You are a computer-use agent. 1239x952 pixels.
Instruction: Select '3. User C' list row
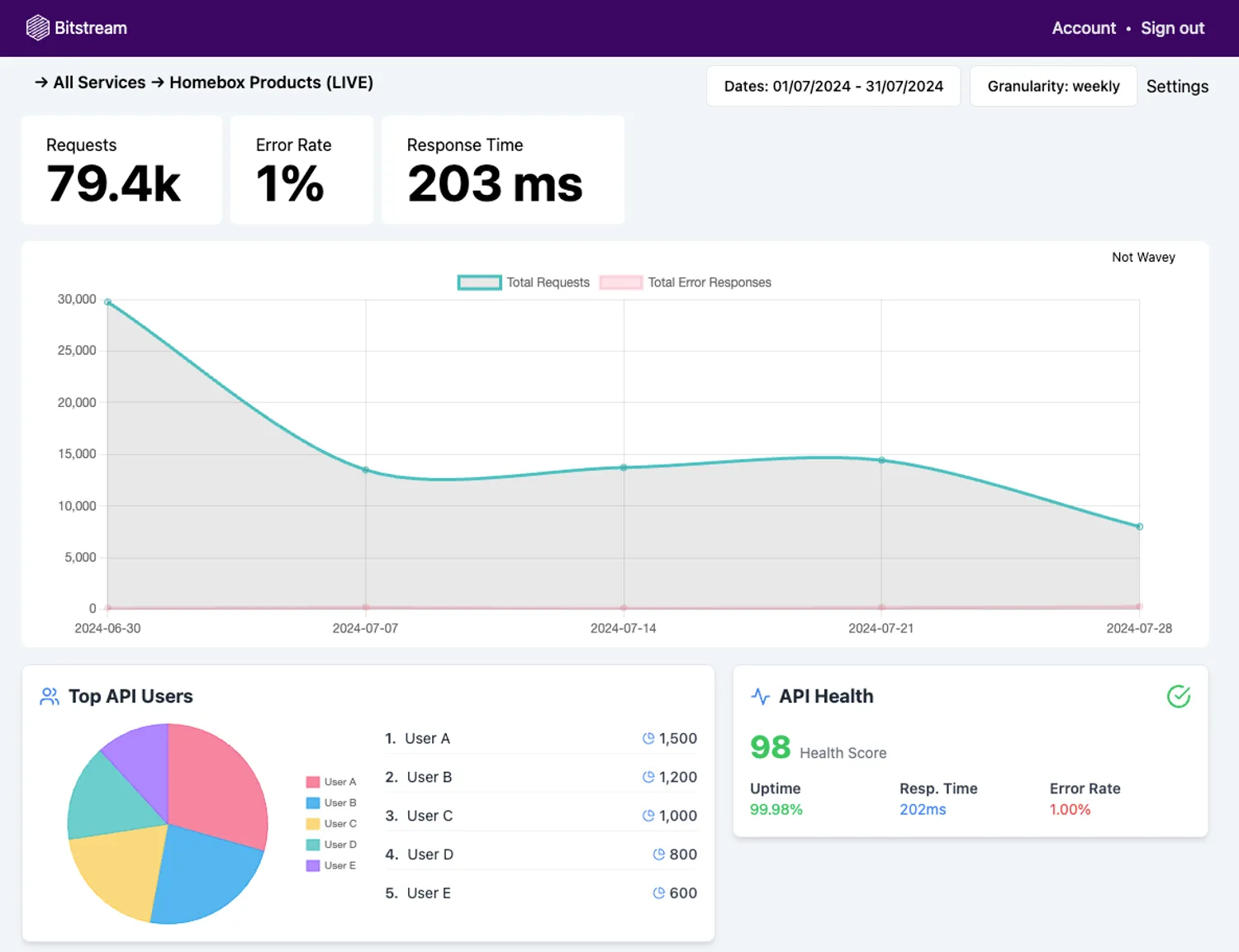click(541, 816)
